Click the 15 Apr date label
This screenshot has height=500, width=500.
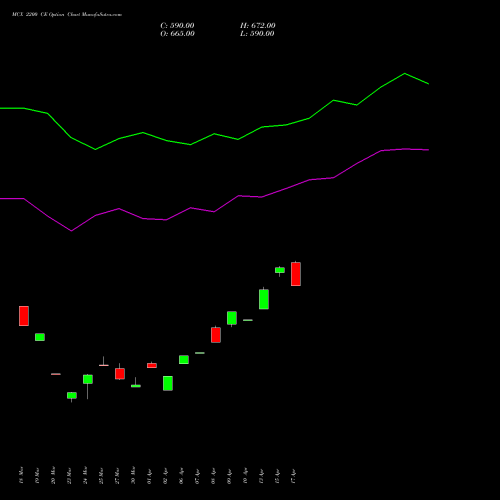(277, 476)
